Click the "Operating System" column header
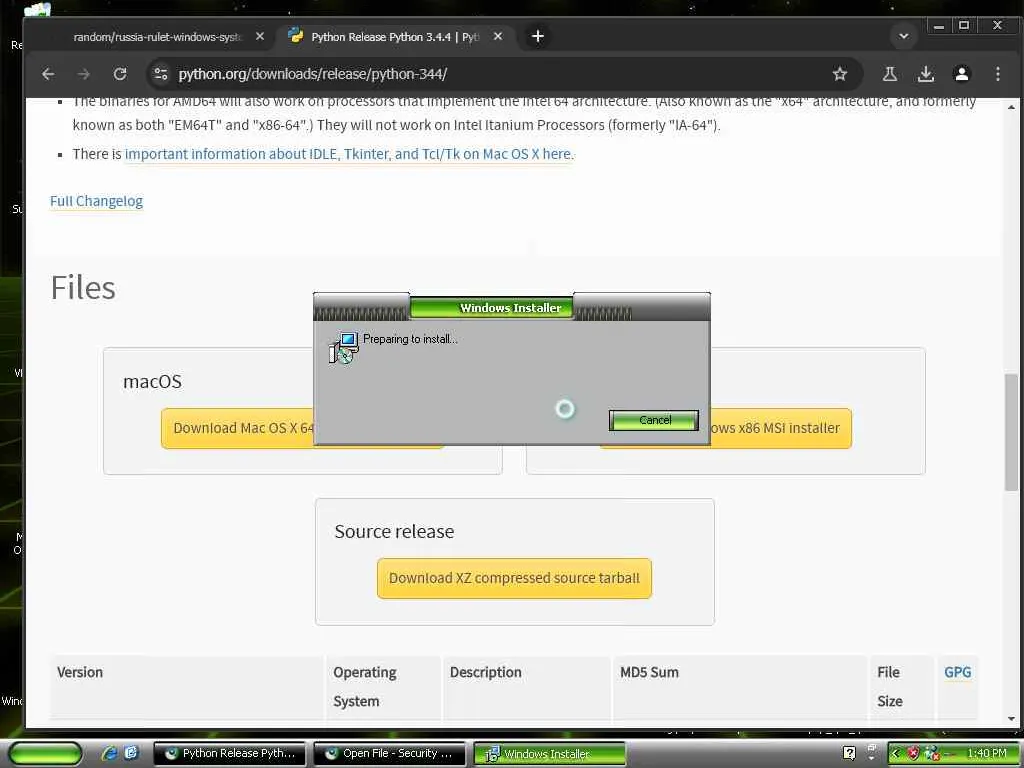The image size is (1024, 768). coord(364,686)
